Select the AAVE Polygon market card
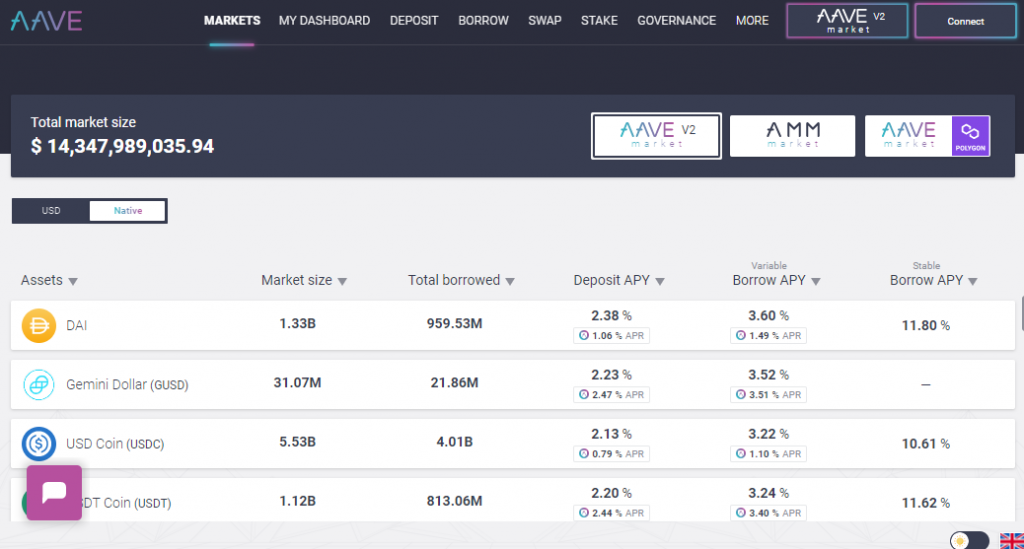 point(927,136)
